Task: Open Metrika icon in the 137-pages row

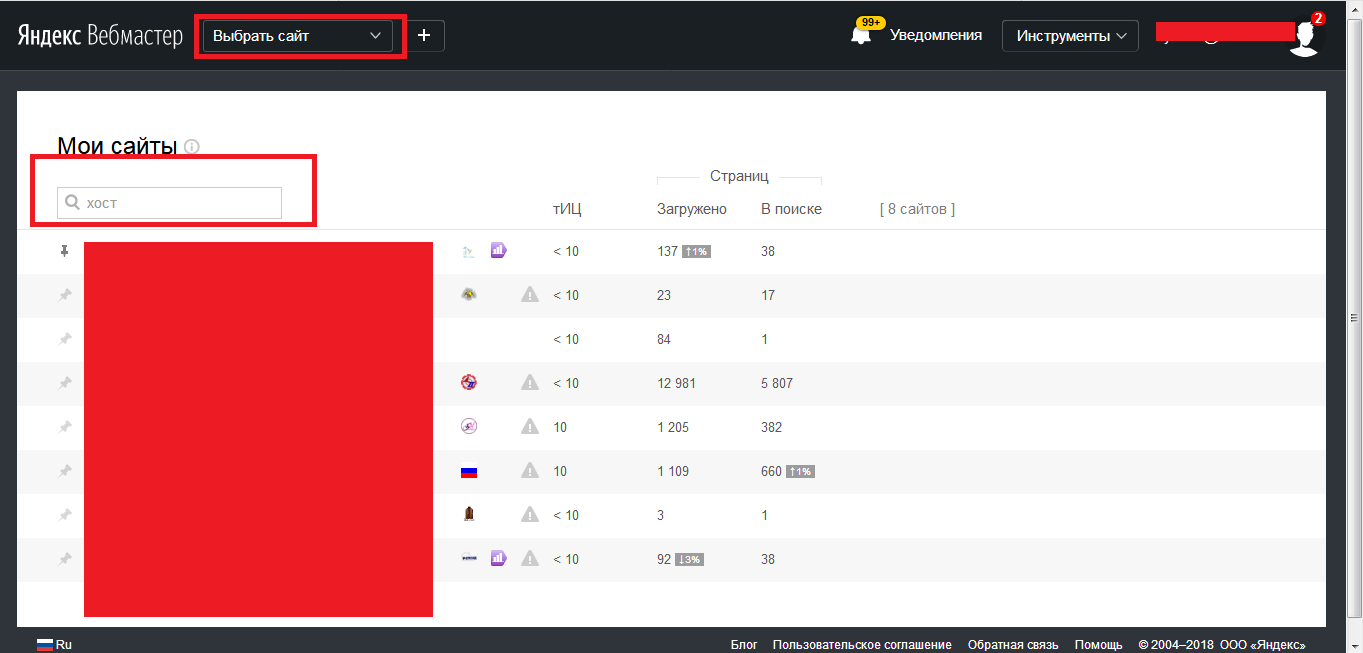Action: pyautogui.click(x=498, y=251)
